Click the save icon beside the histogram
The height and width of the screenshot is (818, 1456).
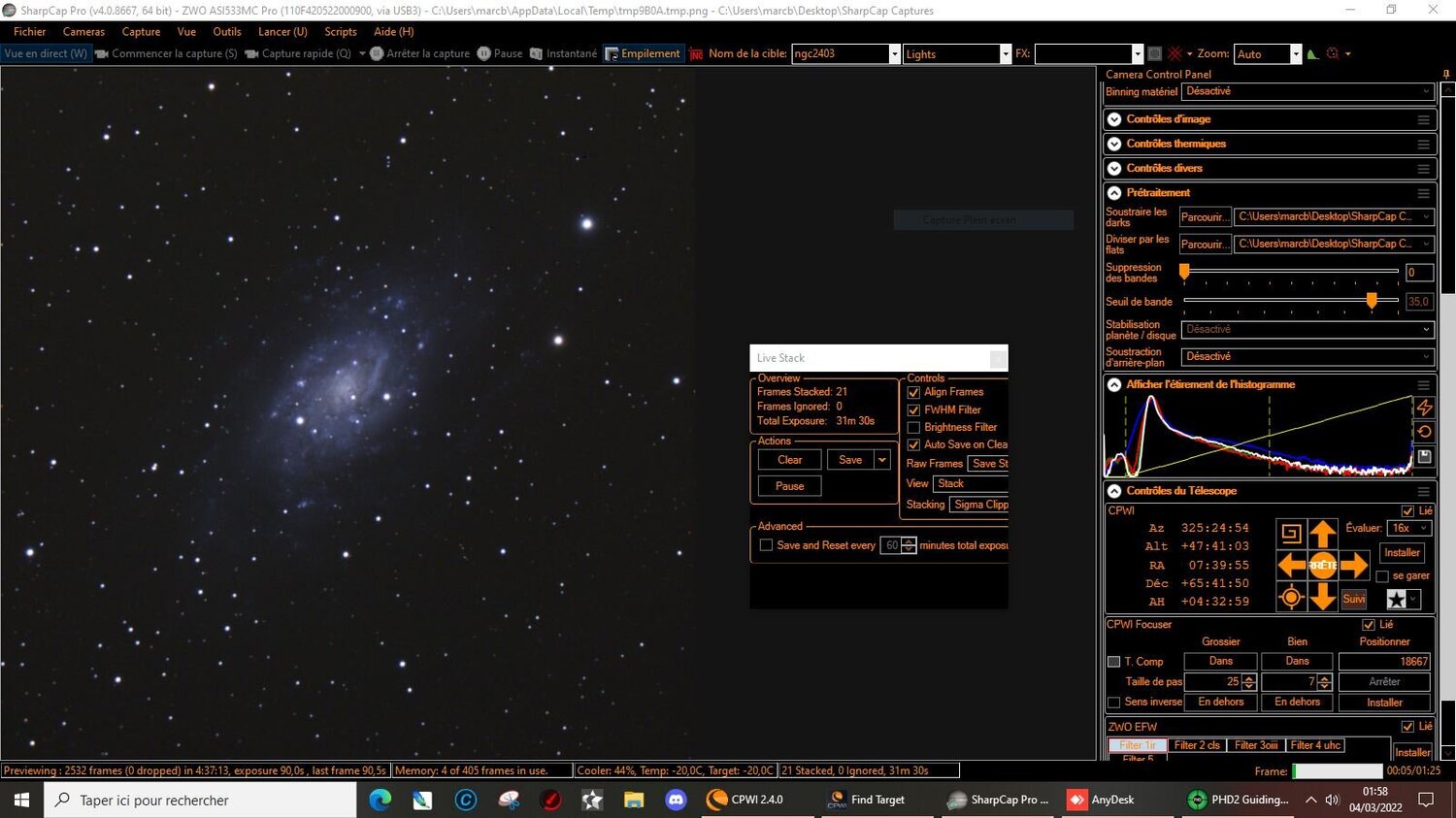point(1424,456)
